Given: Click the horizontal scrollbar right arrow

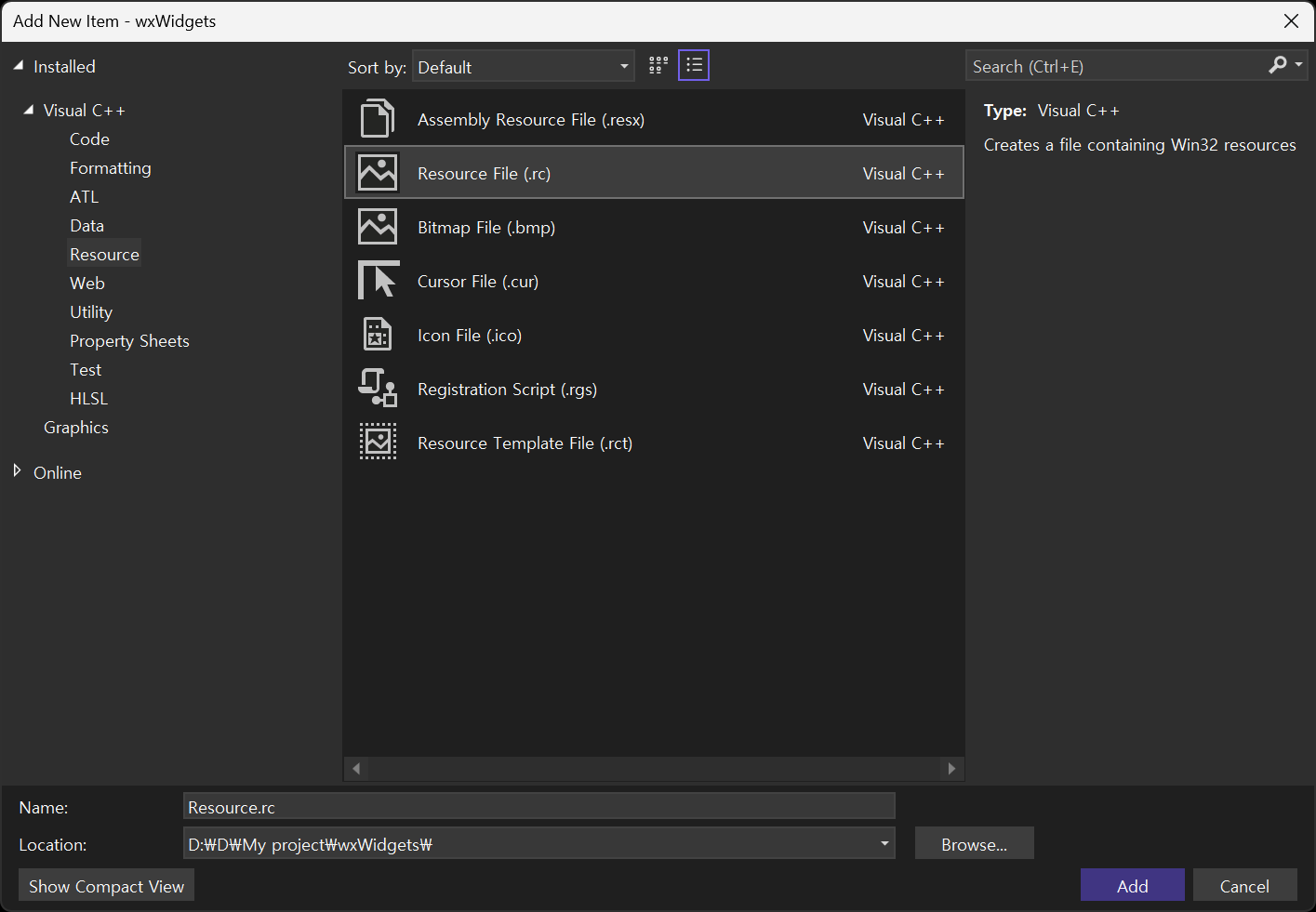Looking at the screenshot, I should [951, 768].
